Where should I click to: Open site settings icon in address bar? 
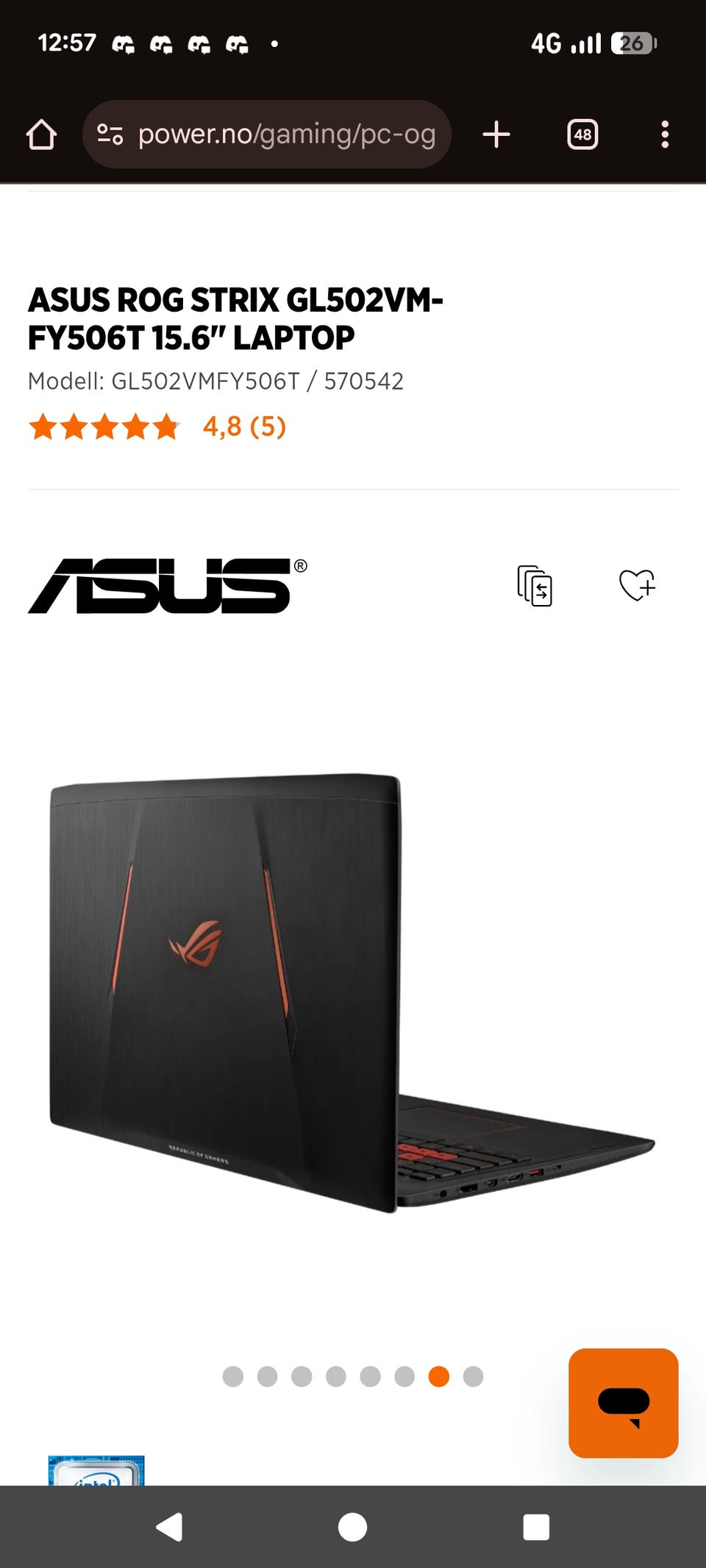coord(110,135)
